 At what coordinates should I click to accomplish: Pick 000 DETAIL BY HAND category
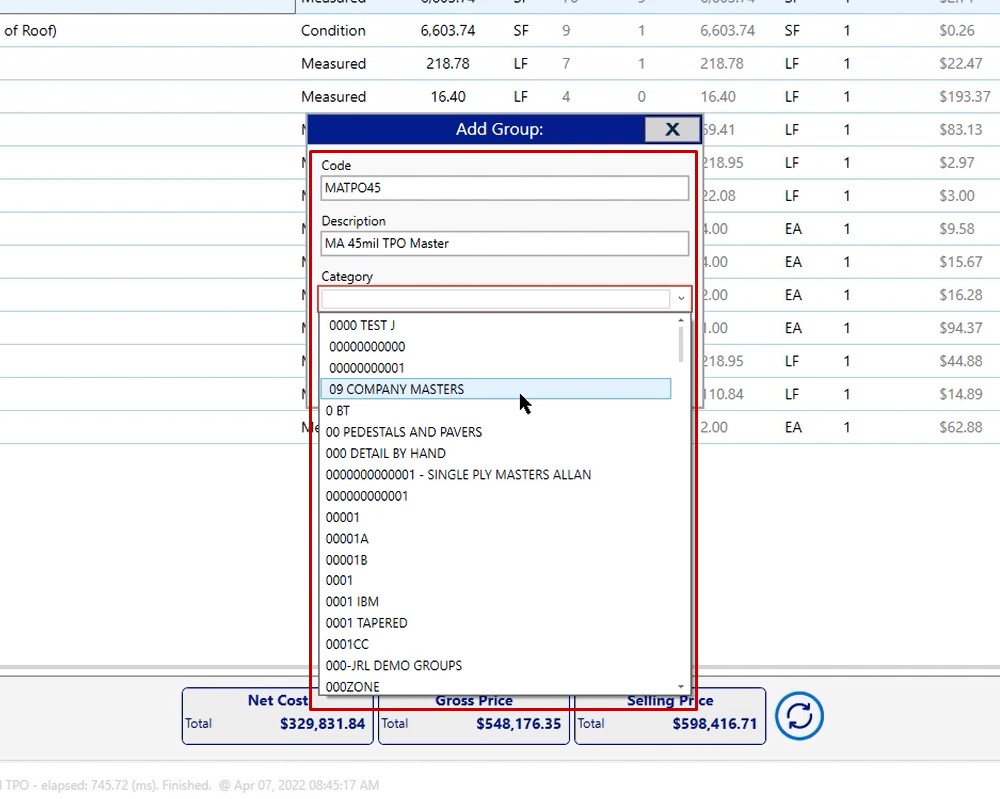[x=386, y=453]
